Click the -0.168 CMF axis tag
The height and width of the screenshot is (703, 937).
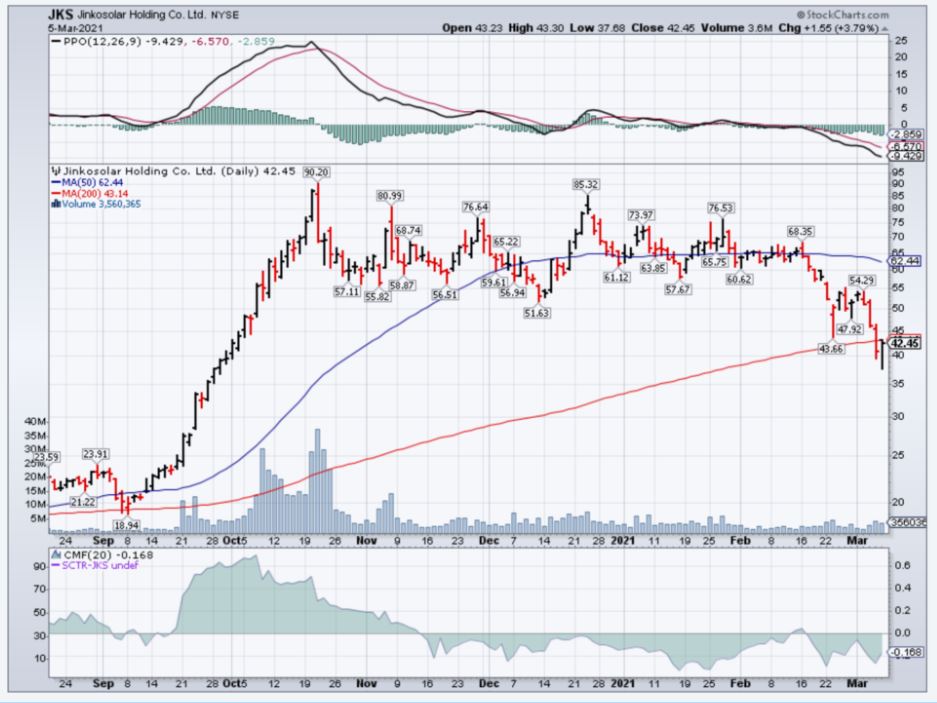coord(907,652)
